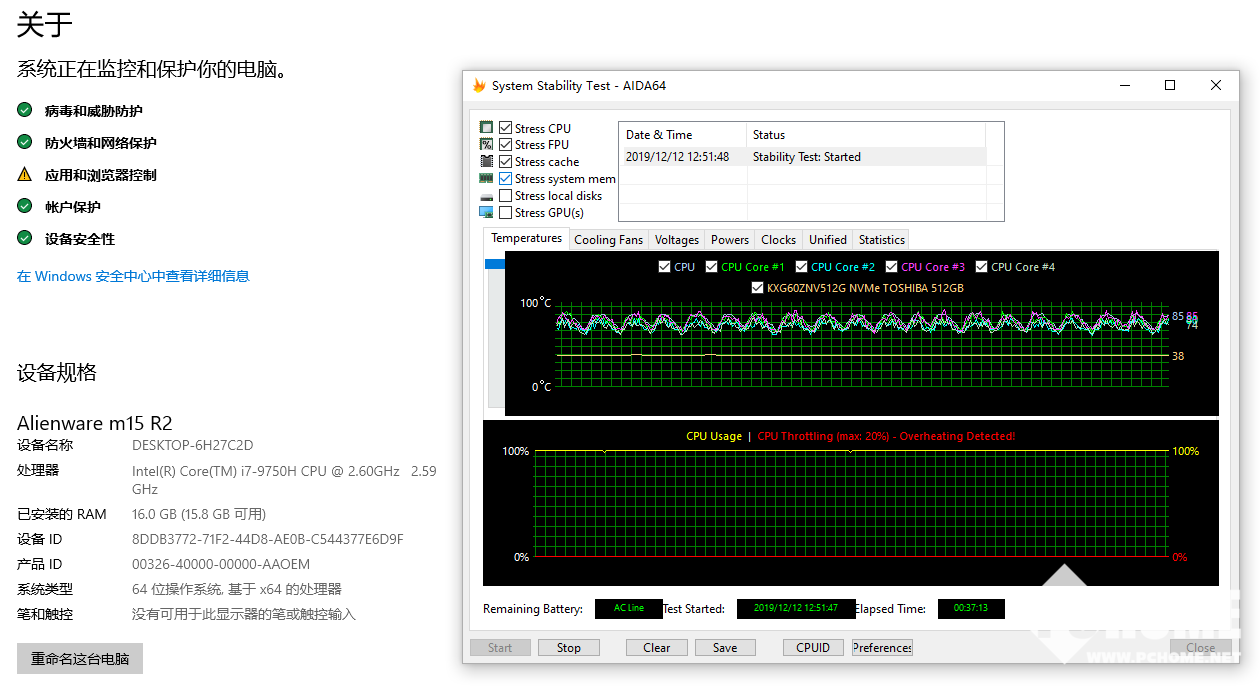Click the AC Line battery status field
The width and height of the screenshot is (1260, 686).
tap(629, 608)
